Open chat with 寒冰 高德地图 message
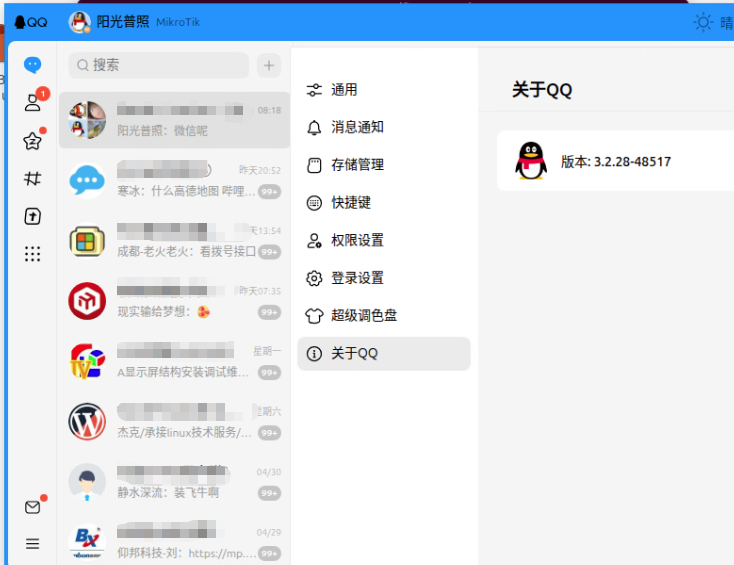The width and height of the screenshot is (734, 565). 175,181
